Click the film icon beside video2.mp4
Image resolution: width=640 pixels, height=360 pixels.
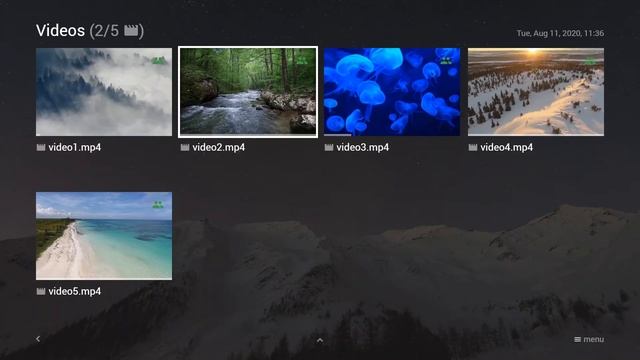(x=185, y=147)
